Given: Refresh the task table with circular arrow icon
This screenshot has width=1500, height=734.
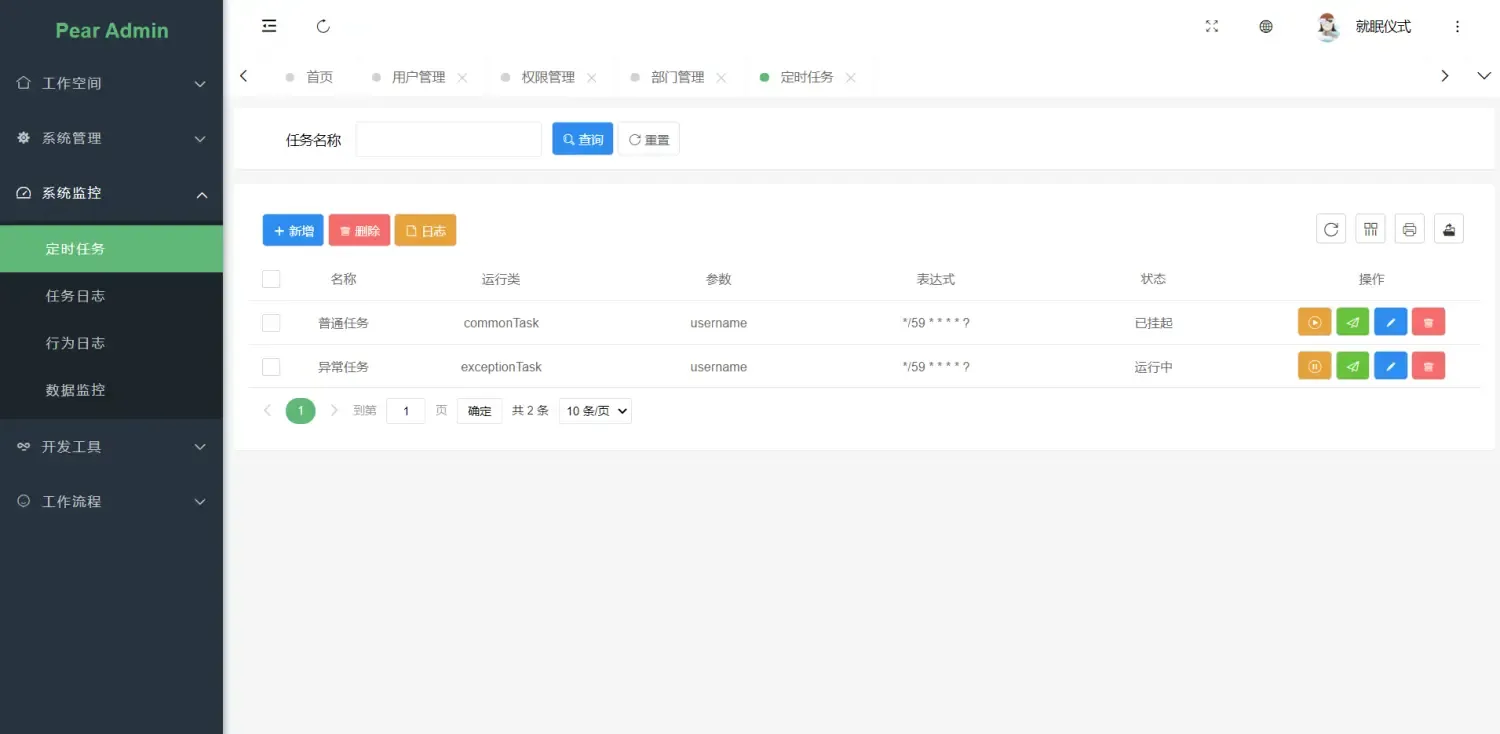Looking at the screenshot, I should 1330,228.
